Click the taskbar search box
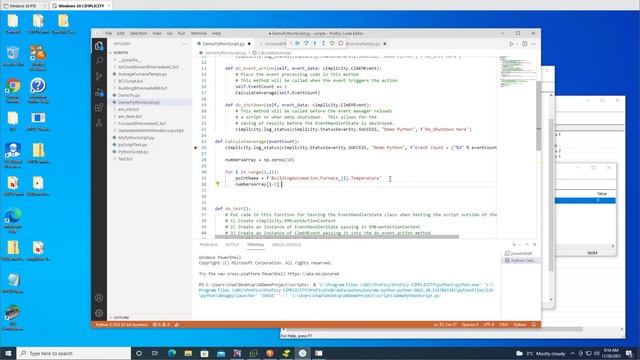The image size is (640, 360). point(73,353)
